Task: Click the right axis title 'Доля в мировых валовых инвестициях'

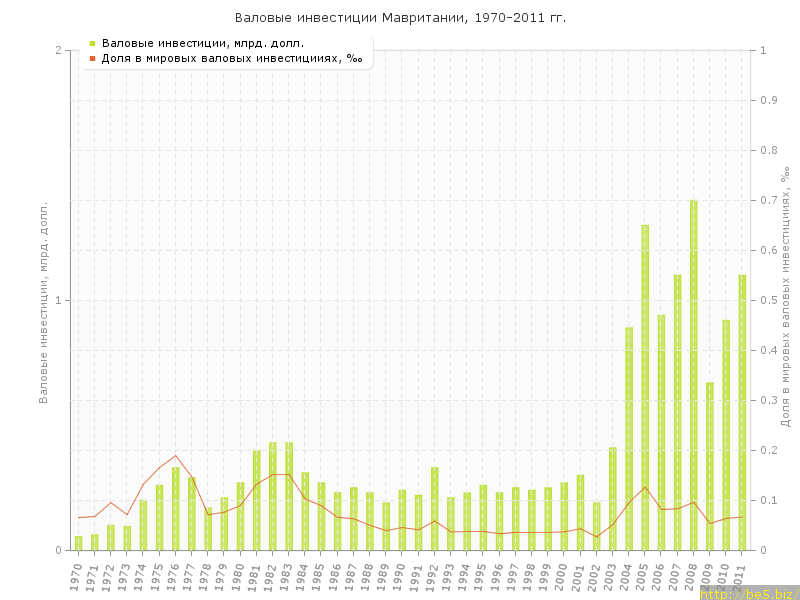Action: click(785, 298)
